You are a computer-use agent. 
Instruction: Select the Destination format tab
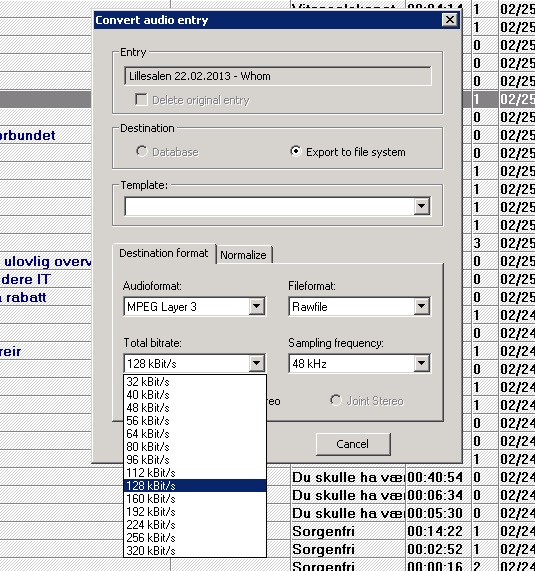click(x=164, y=253)
